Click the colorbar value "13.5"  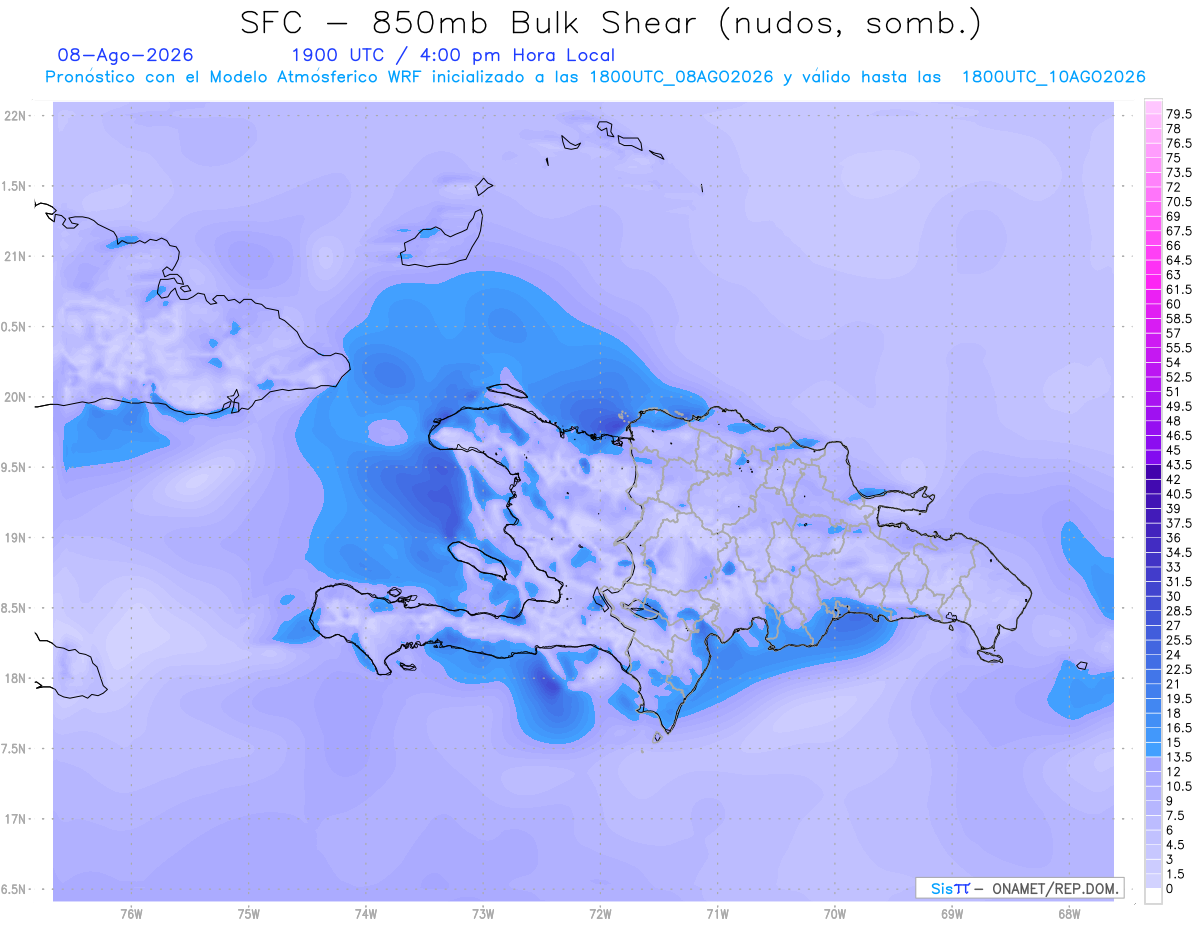pos(1179,755)
